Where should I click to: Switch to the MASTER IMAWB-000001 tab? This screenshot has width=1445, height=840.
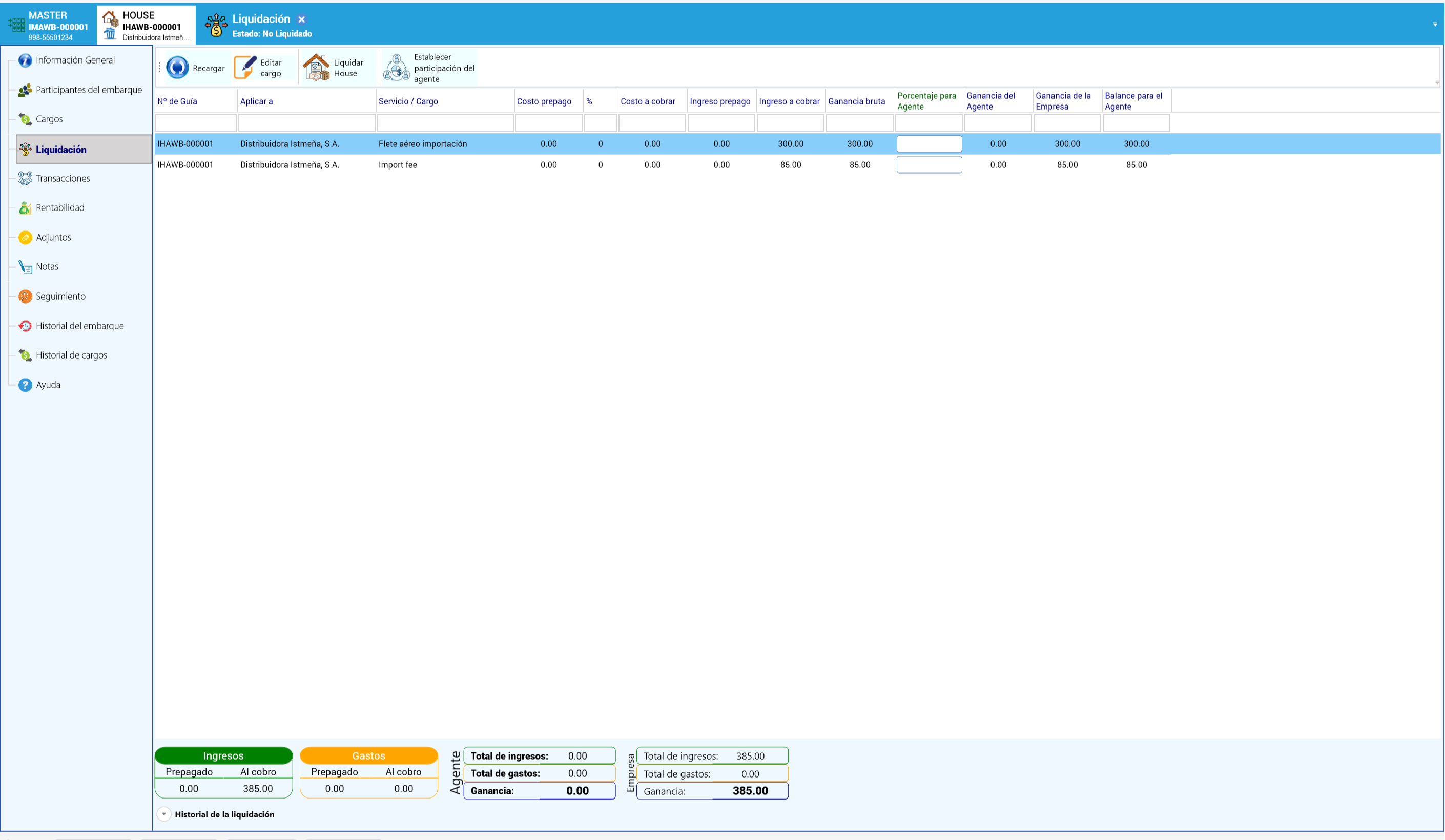(x=49, y=26)
